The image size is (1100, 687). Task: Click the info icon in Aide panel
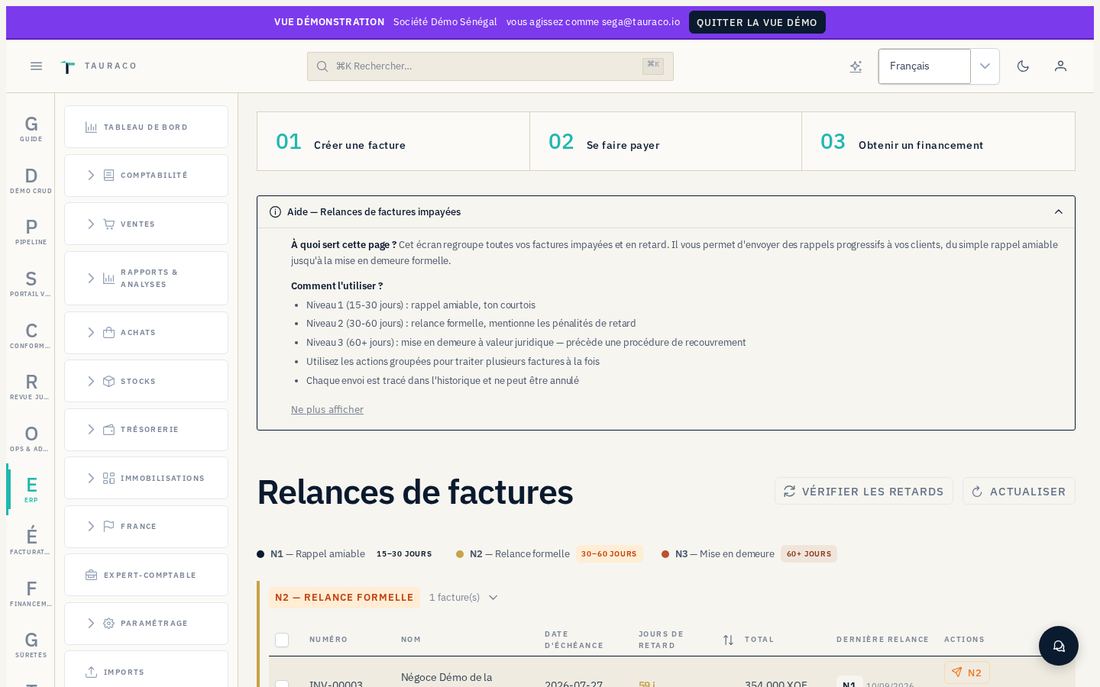click(276, 212)
